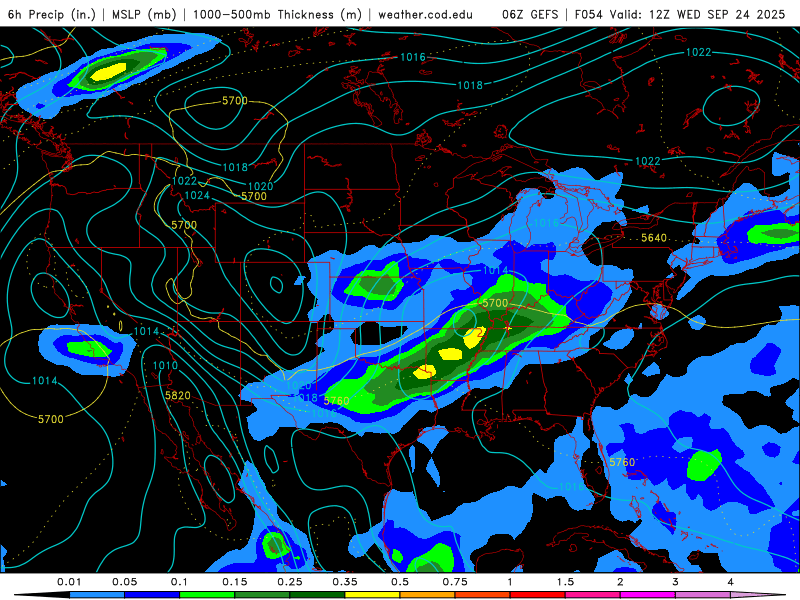Click the "1000-500mb Thickness (m)" header text

coord(277,14)
